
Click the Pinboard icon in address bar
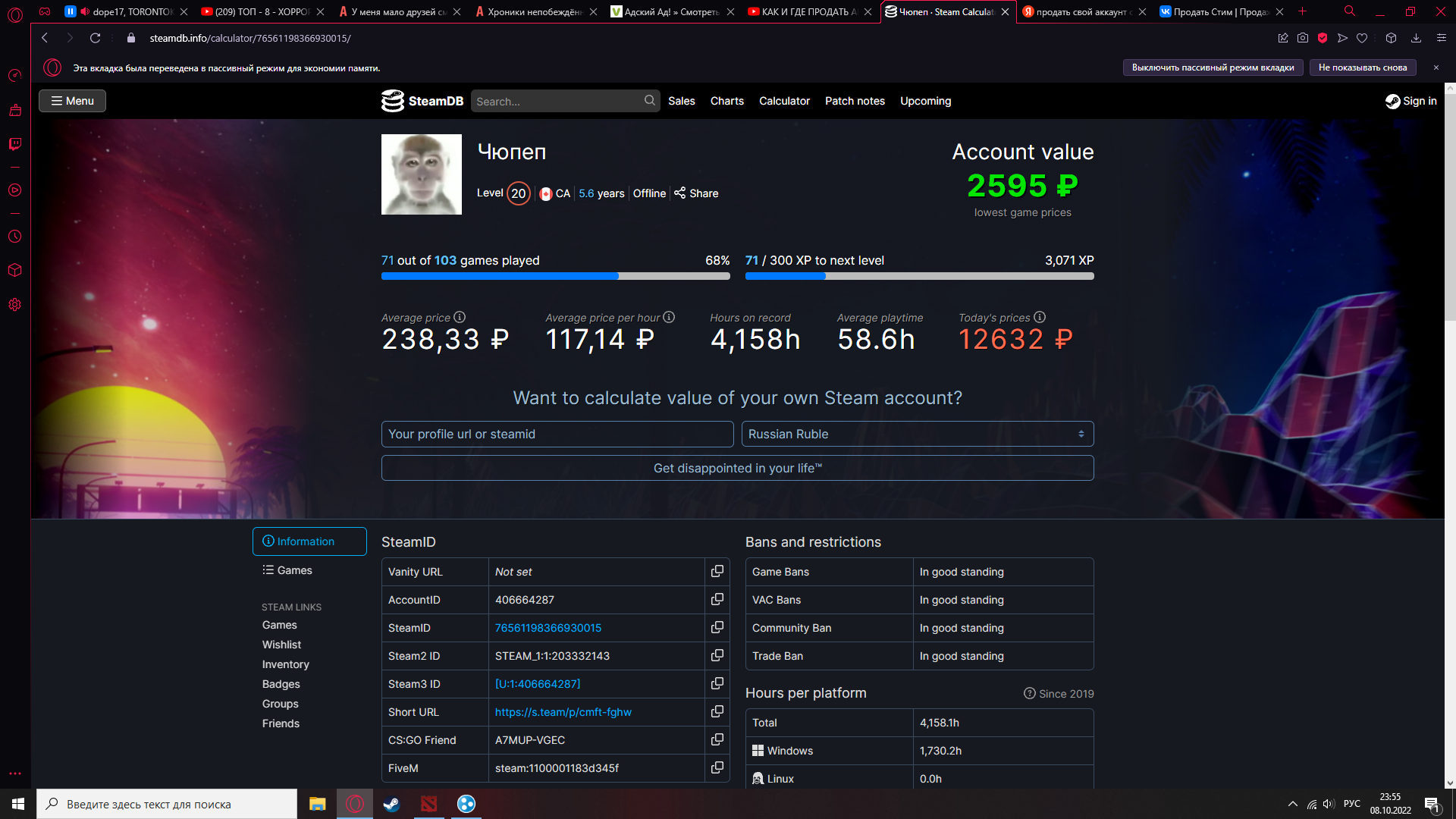click(x=1283, y=38)
